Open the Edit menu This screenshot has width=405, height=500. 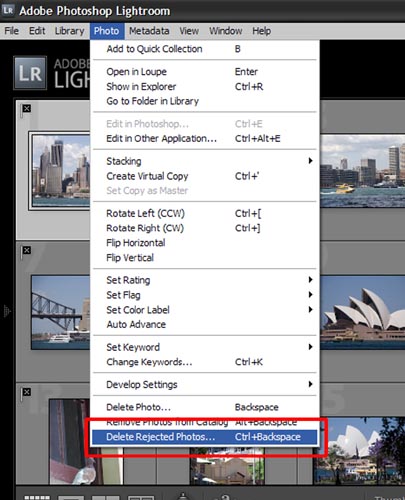(x=37, y=31)
